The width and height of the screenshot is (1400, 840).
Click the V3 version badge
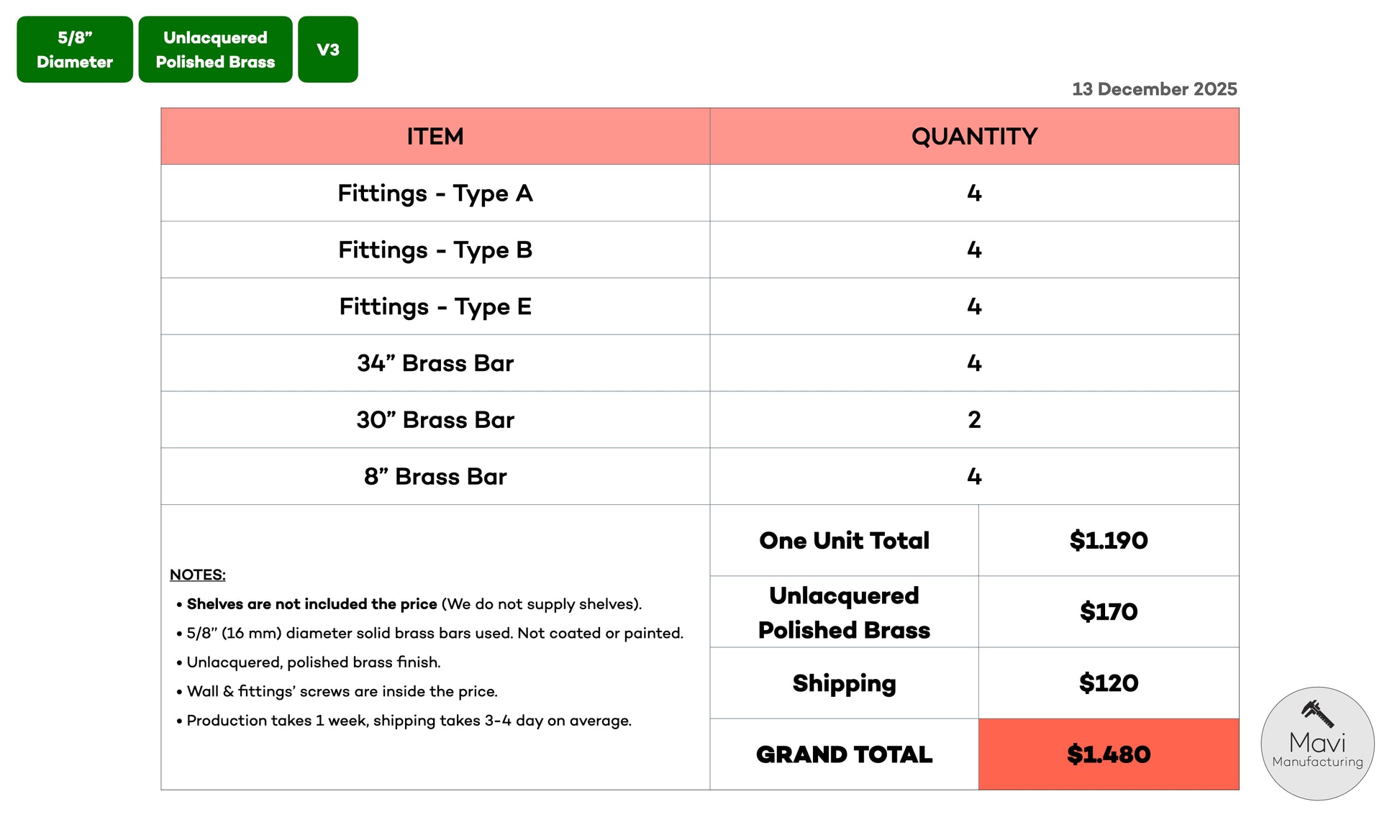coord(328,50)
